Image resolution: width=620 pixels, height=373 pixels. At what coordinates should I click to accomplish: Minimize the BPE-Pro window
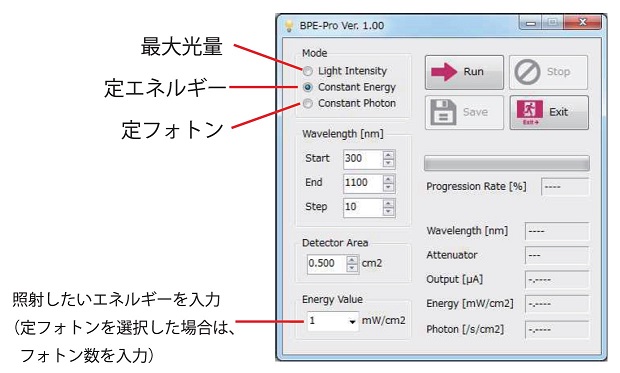(531, 23)
